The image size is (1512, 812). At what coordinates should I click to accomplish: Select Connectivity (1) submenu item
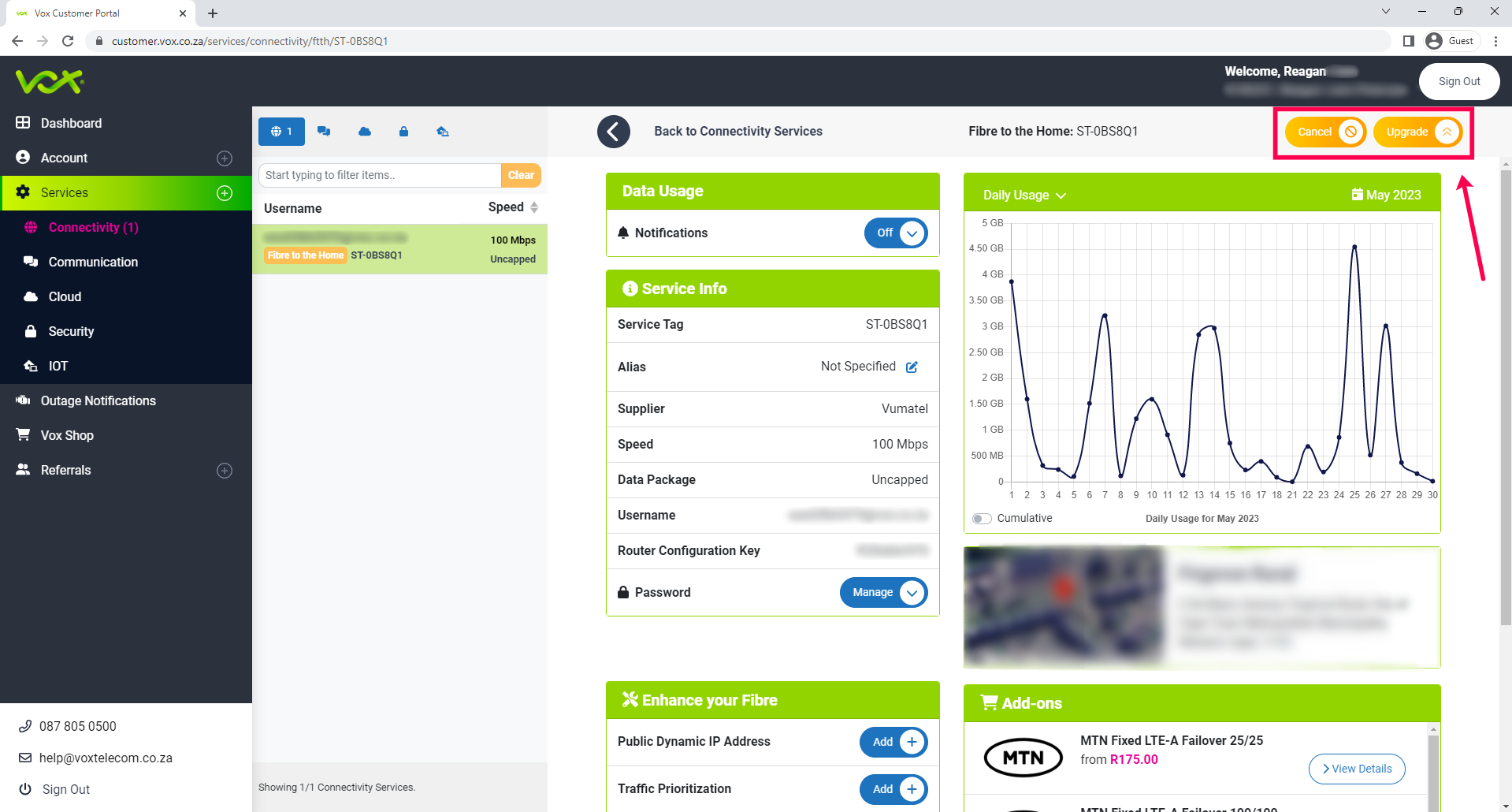coord(94,227)
